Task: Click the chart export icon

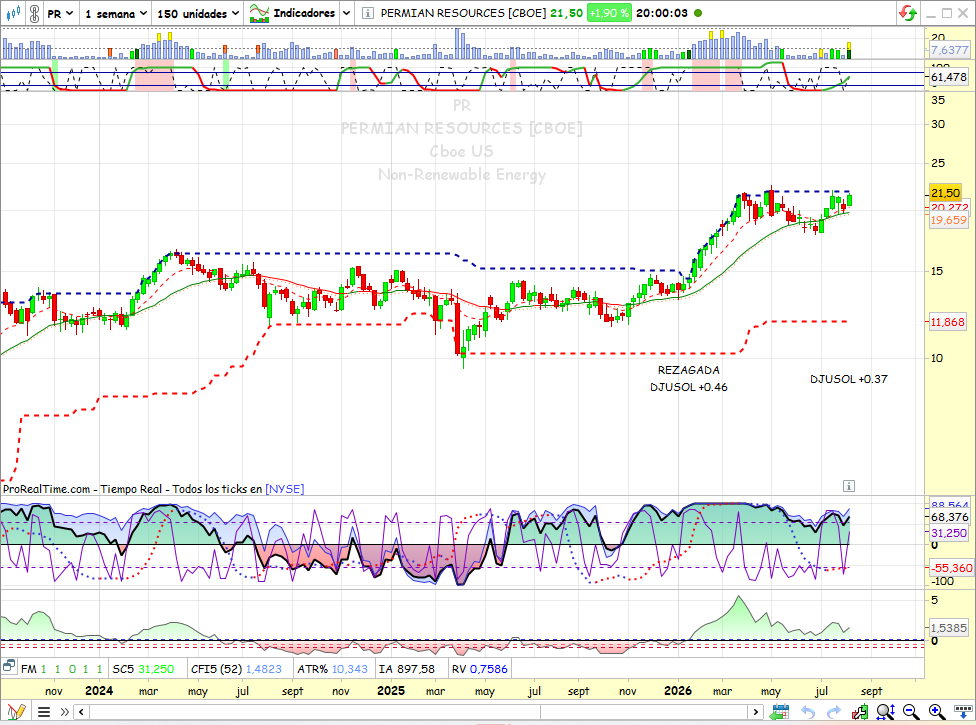Action: click(860, 711)
